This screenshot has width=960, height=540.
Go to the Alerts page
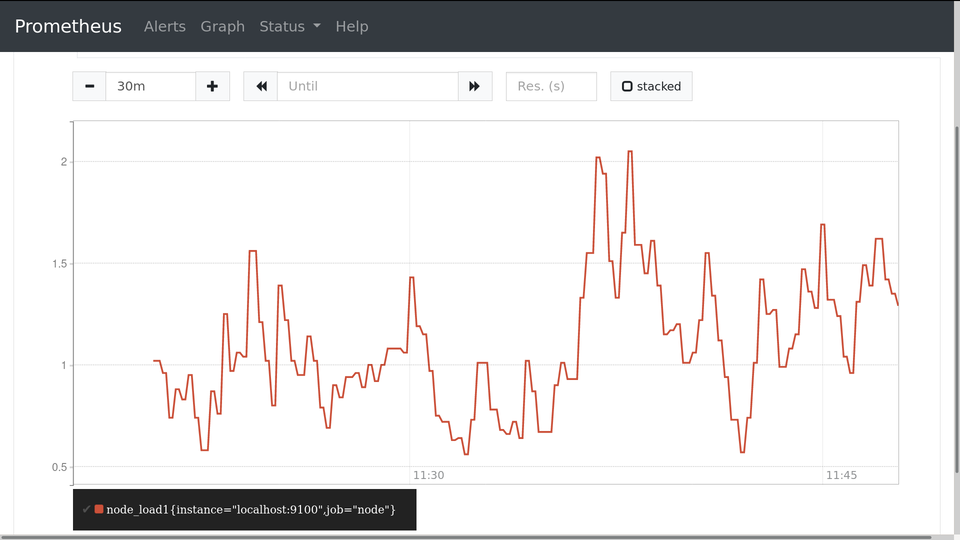click(x=165, y=26)
